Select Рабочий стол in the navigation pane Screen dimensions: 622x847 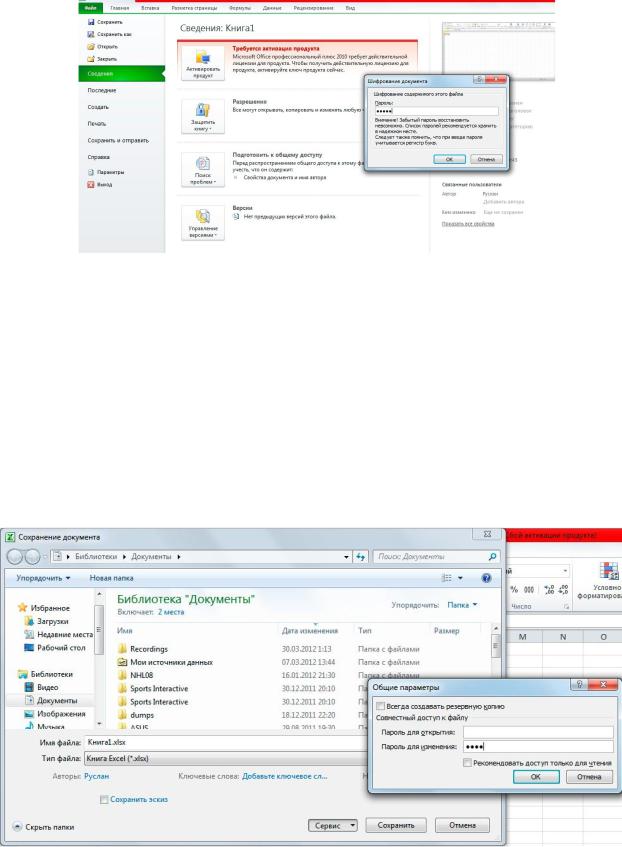click(55, 647)
